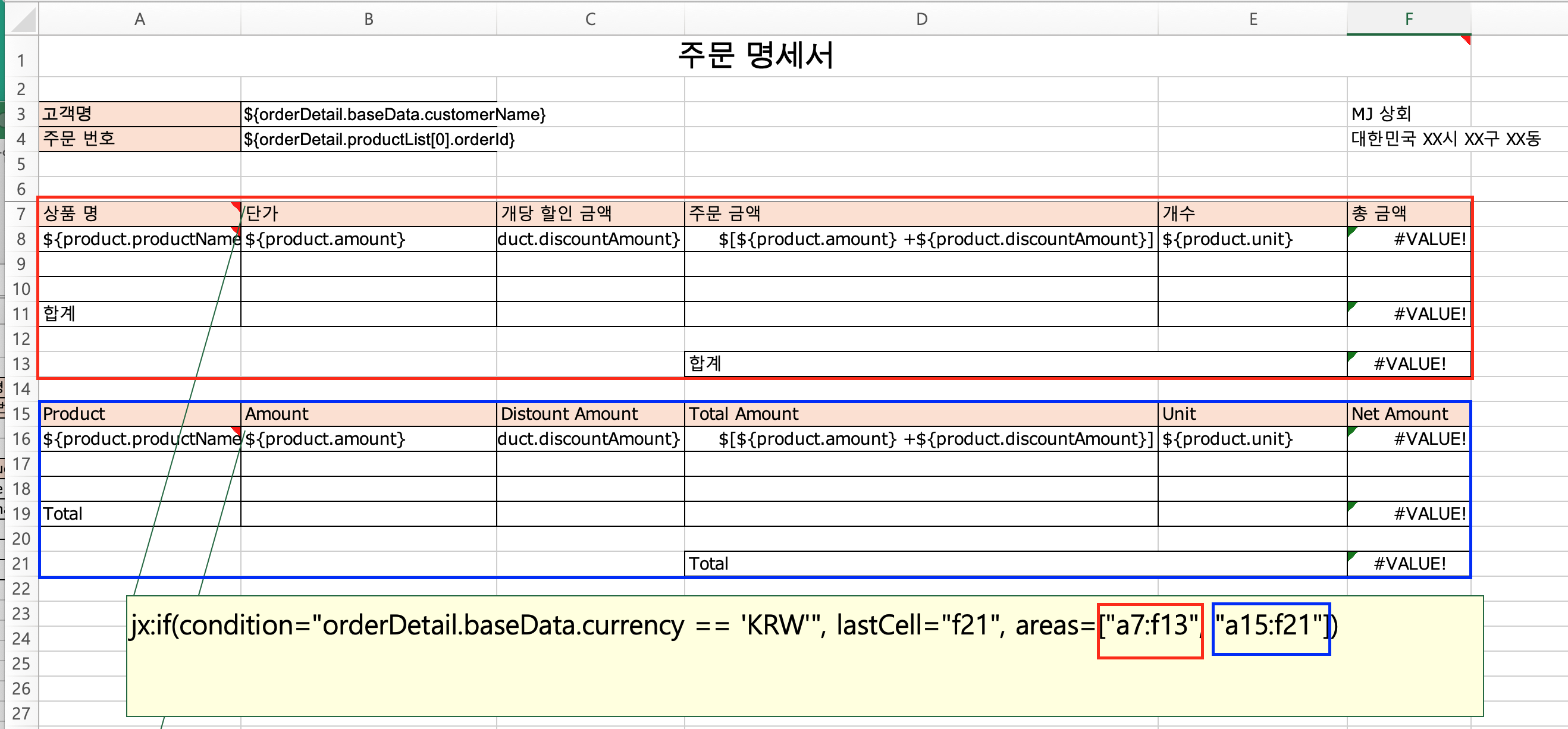The height and width of the screenshot is (729, 1568).
Task: Click the title cell 주문 명세서
Action: point(755,56)
